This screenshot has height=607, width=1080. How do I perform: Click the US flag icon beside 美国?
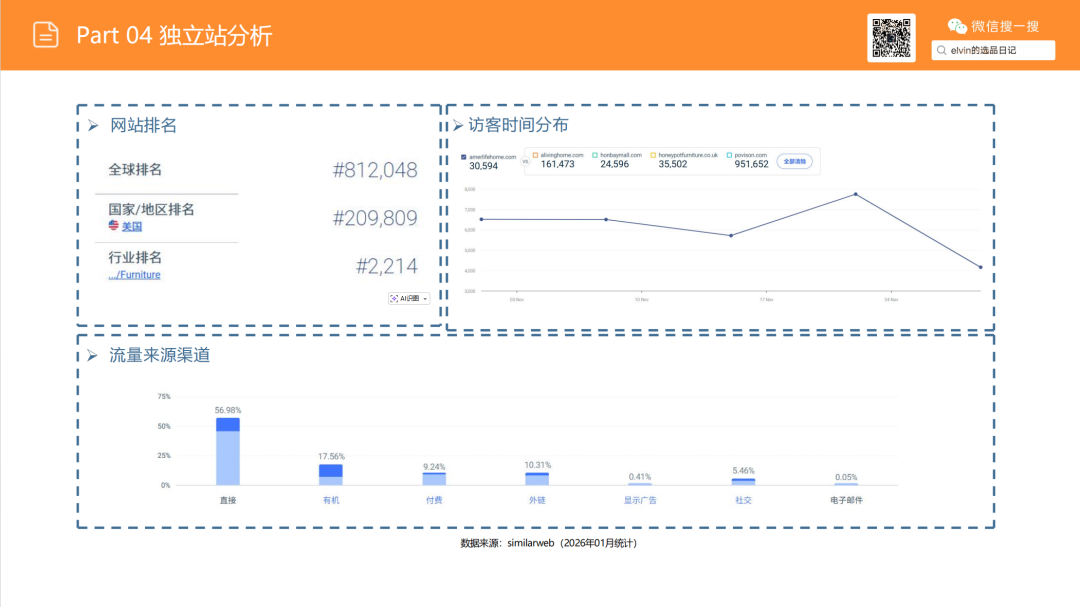(112, 226)
